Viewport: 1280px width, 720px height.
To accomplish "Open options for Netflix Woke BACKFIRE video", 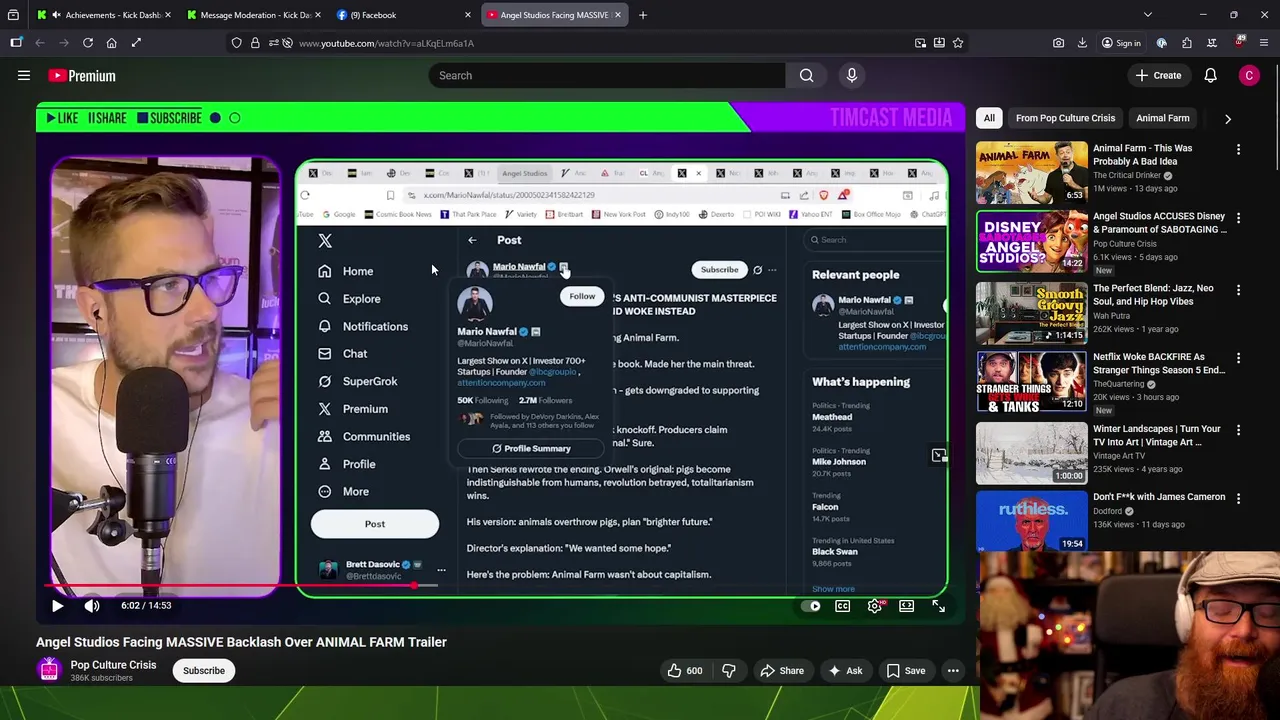I will (x=1238, y=358).
